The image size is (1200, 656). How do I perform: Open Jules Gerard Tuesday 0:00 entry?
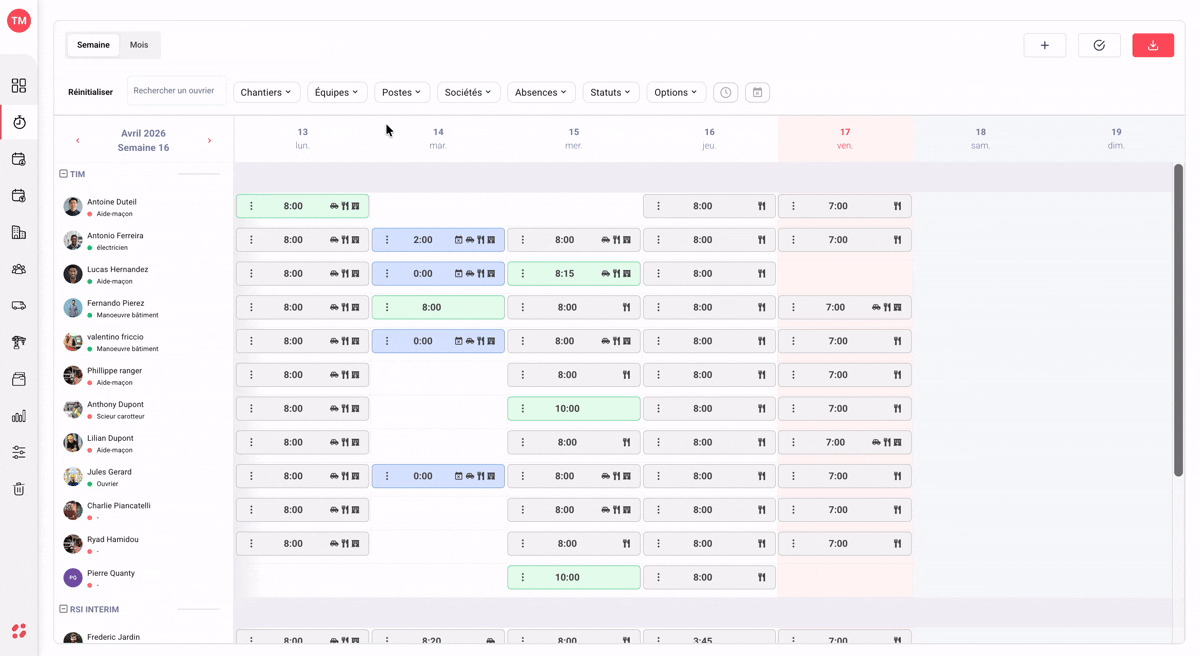(438, 476)
